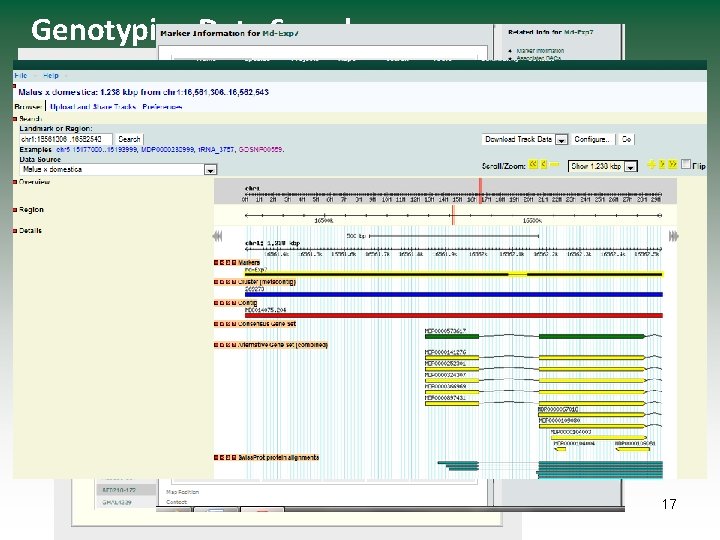Click the Go button

pyautogui.click(x=626, y=139)
